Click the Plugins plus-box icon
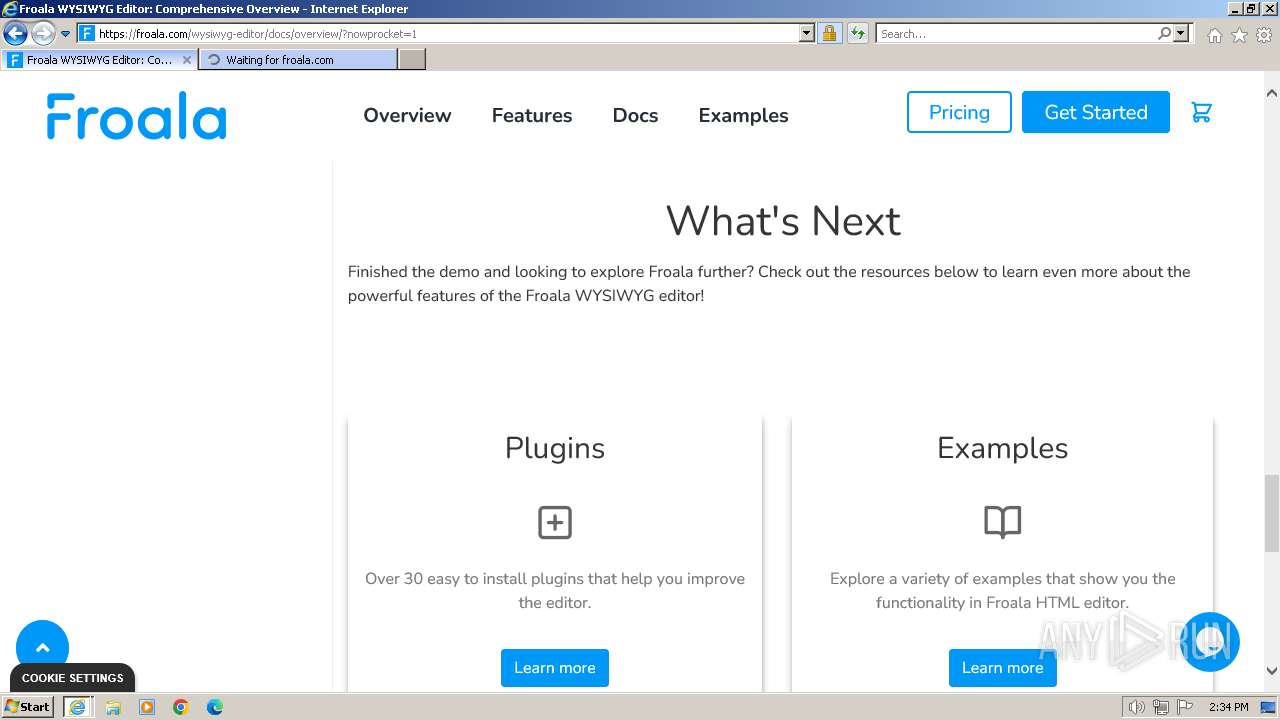Viewport: 1280px width, 720px height. [x=555, y=522]
